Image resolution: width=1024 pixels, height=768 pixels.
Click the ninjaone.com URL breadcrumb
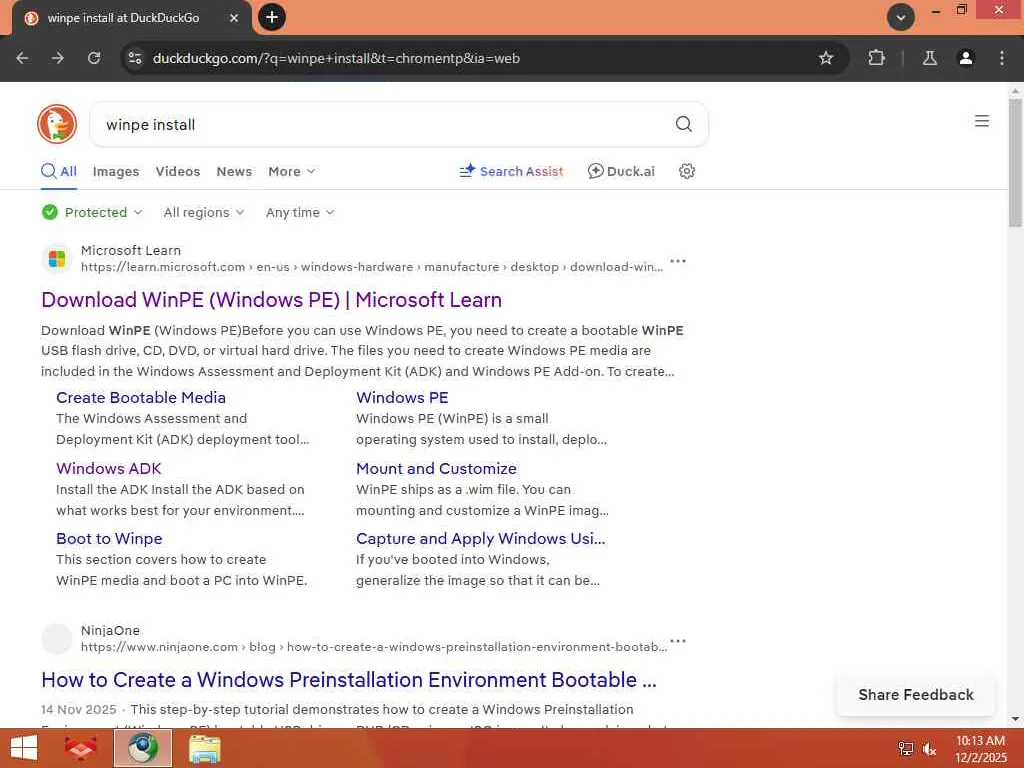374,647
